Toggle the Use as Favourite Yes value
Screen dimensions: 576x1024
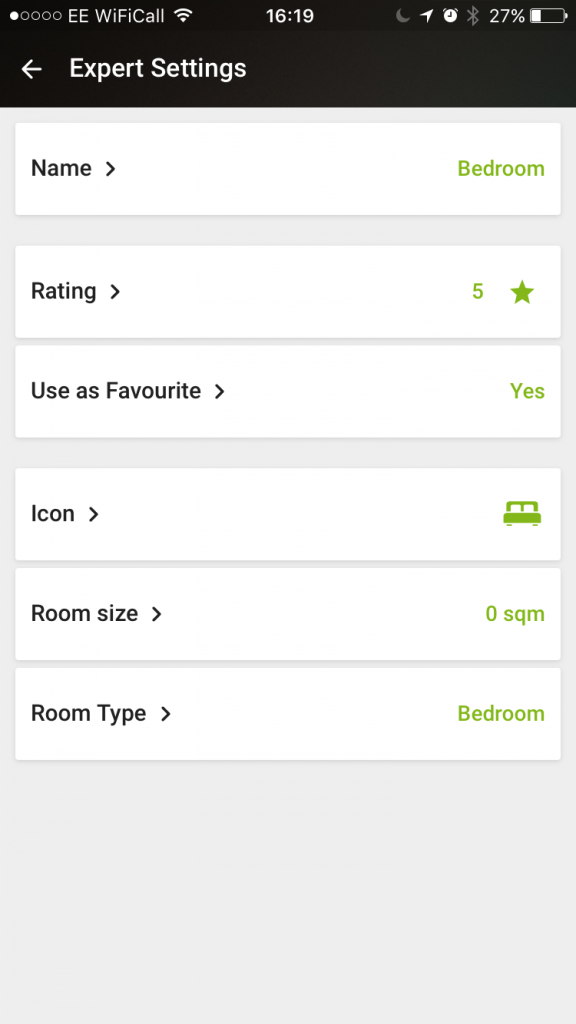coord(527,391)
